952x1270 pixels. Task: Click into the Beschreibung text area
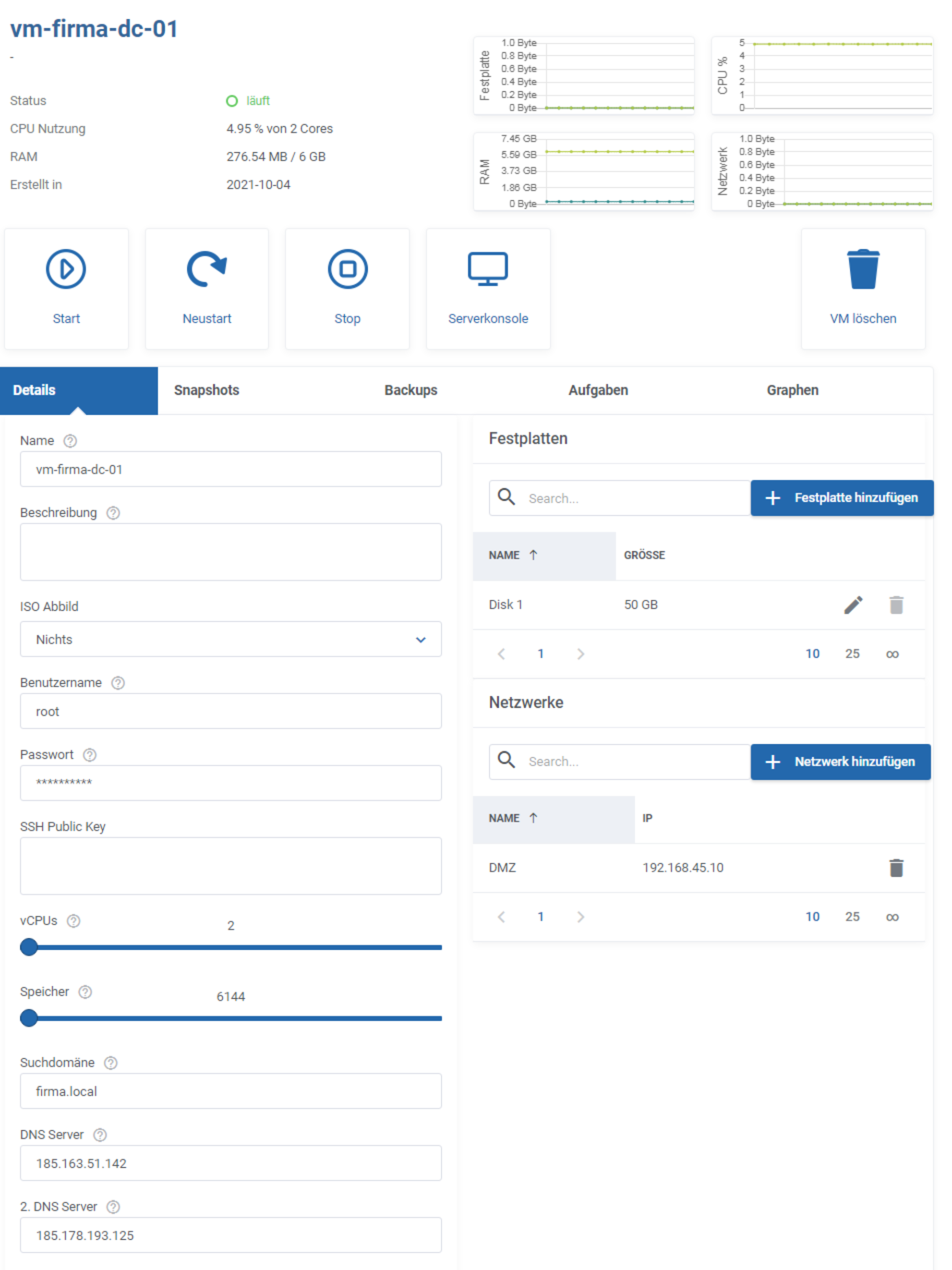point(231,552)
